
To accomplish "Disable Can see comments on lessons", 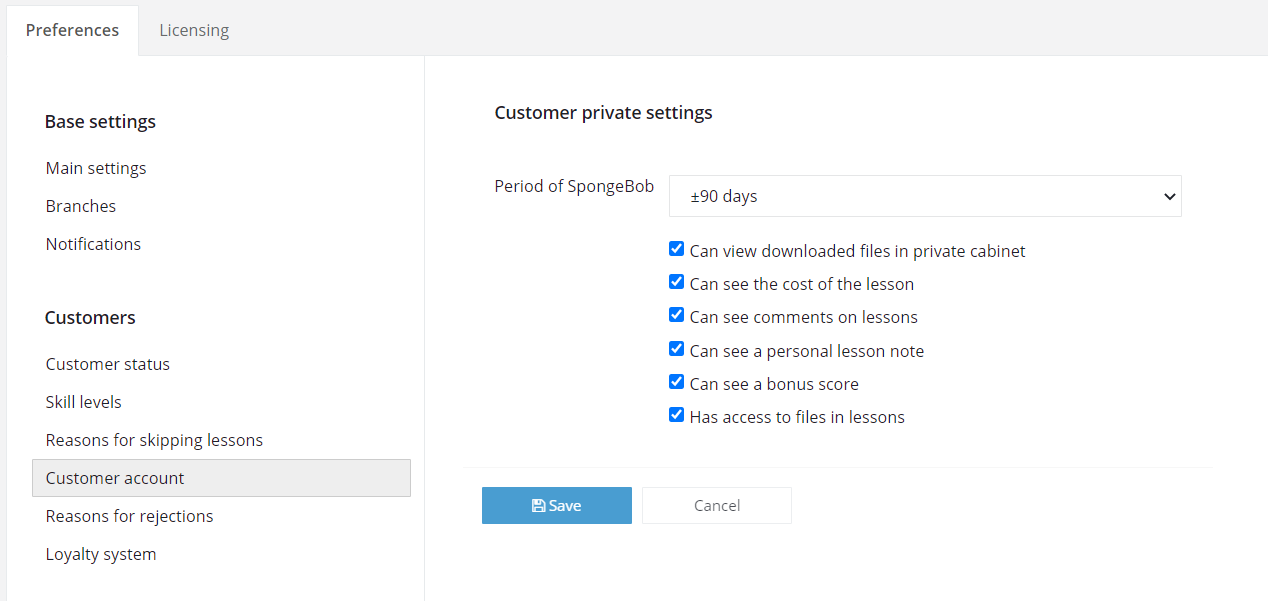I will [677, 315].
